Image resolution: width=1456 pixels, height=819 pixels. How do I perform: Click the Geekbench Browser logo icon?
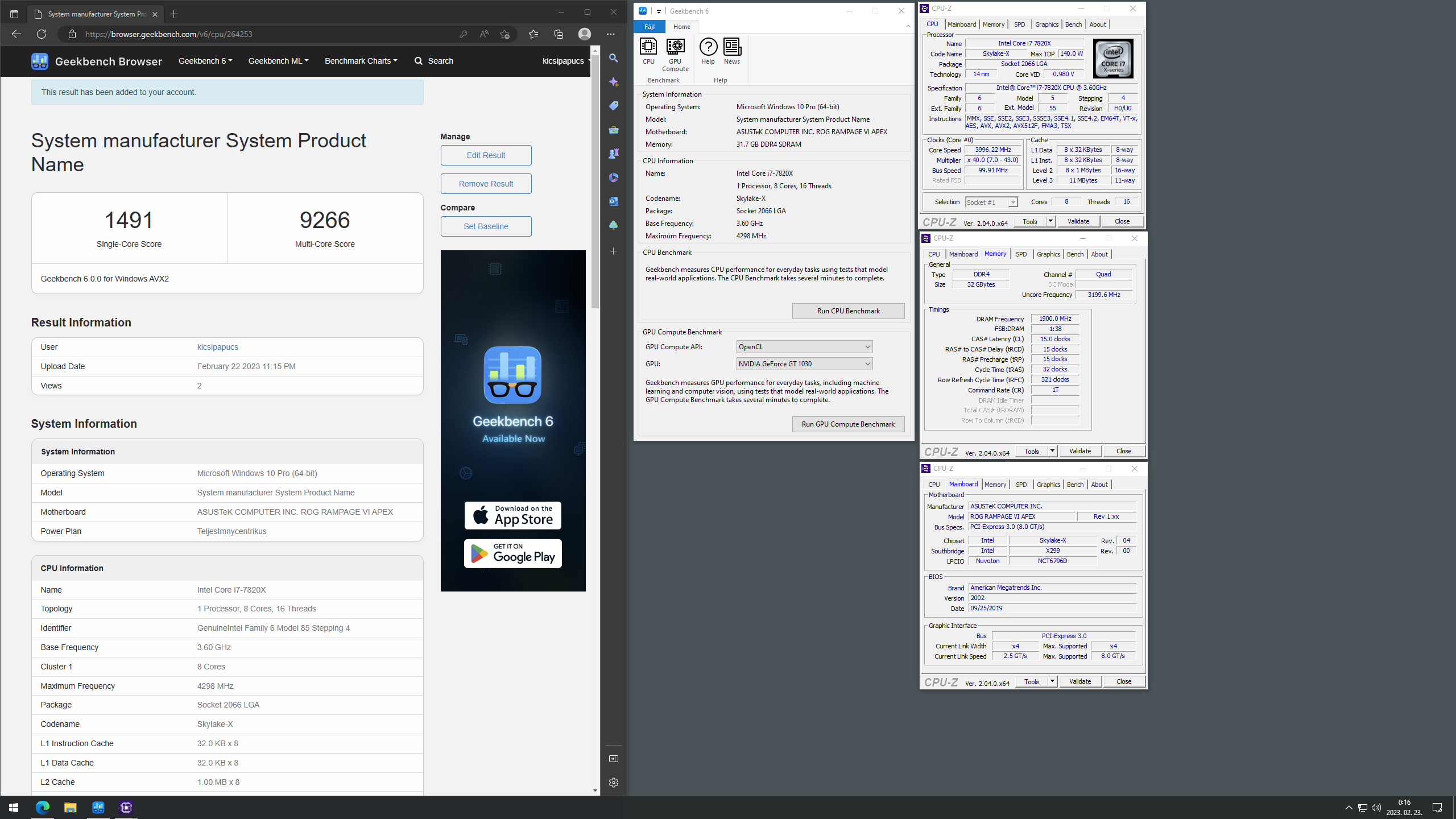(x=40, y=61)
